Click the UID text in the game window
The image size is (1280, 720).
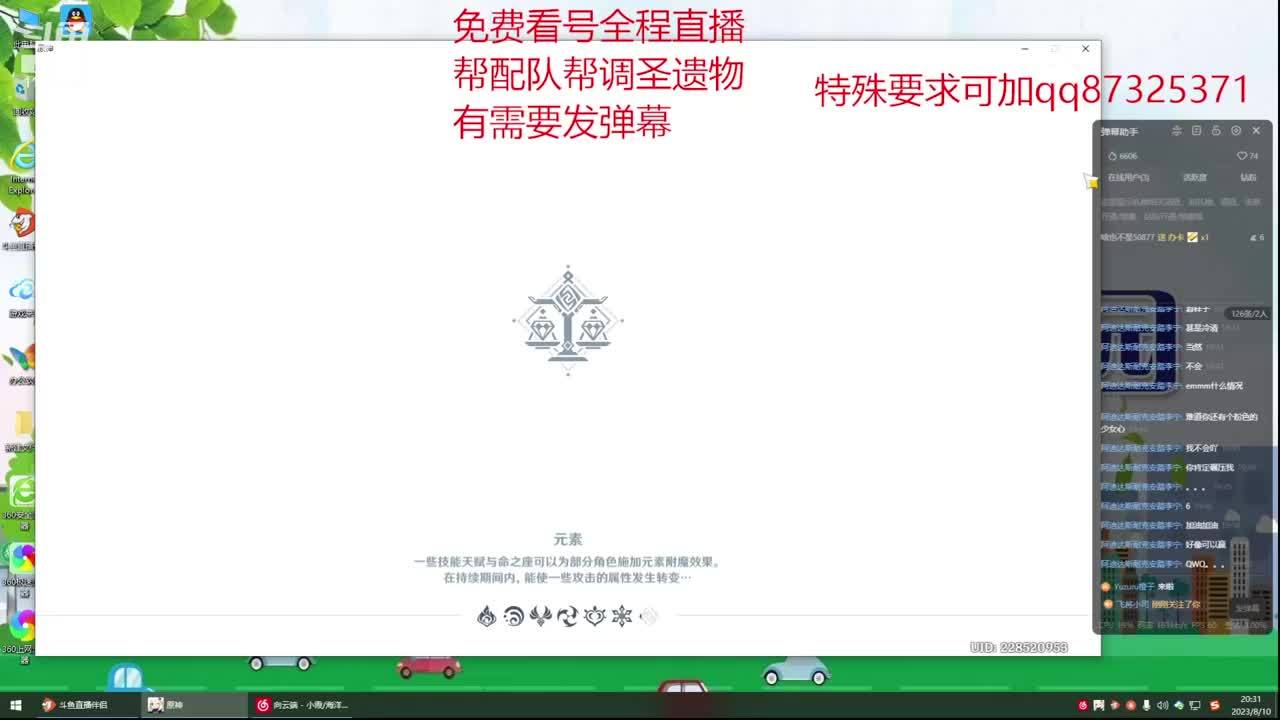pyautogui.click(x=1019, y=647)
